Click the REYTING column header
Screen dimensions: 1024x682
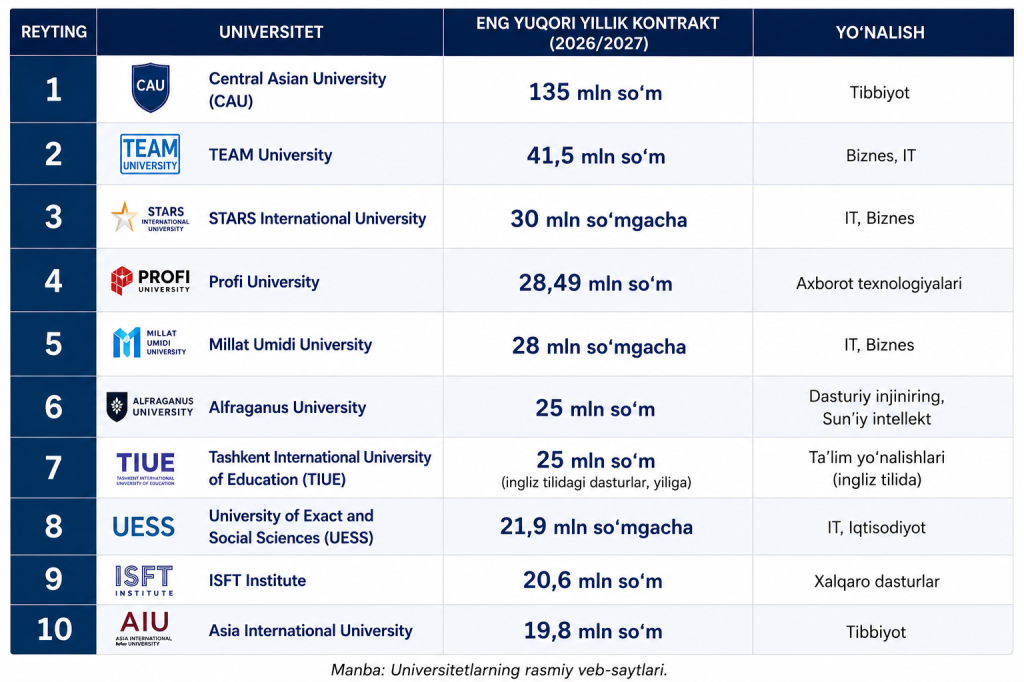pos(54,32)
